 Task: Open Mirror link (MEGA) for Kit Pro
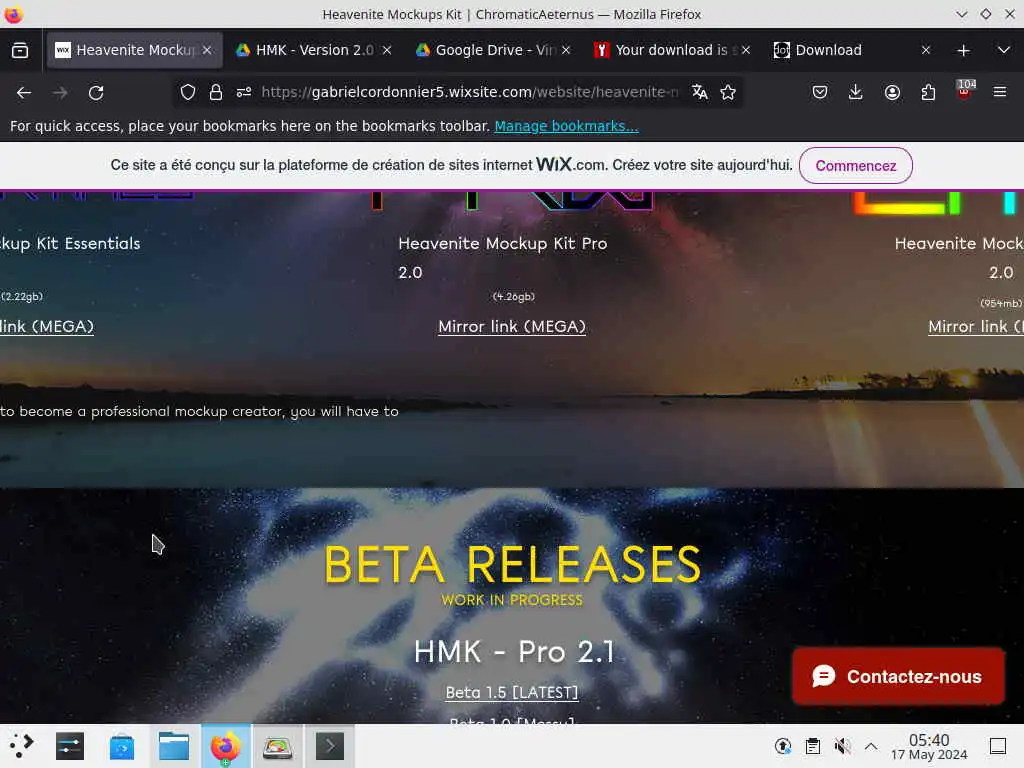512,327
